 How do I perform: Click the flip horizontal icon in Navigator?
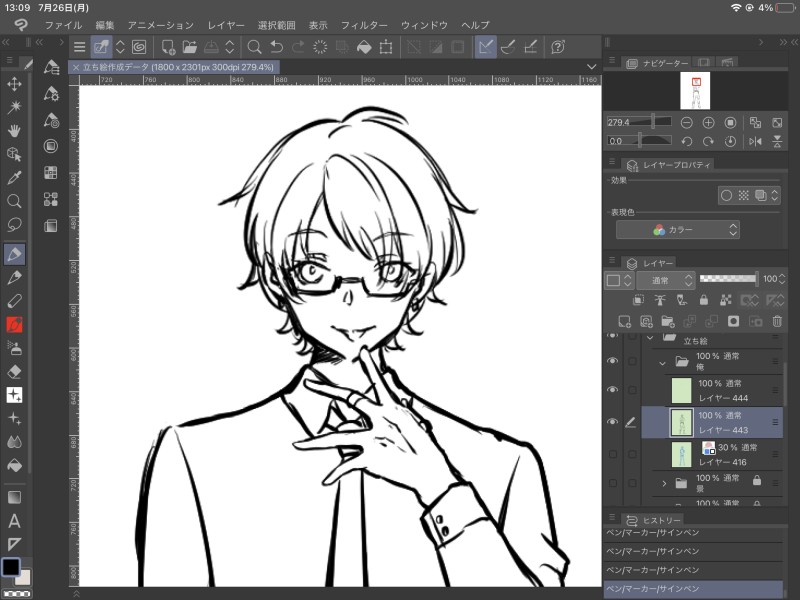[755, 141]
